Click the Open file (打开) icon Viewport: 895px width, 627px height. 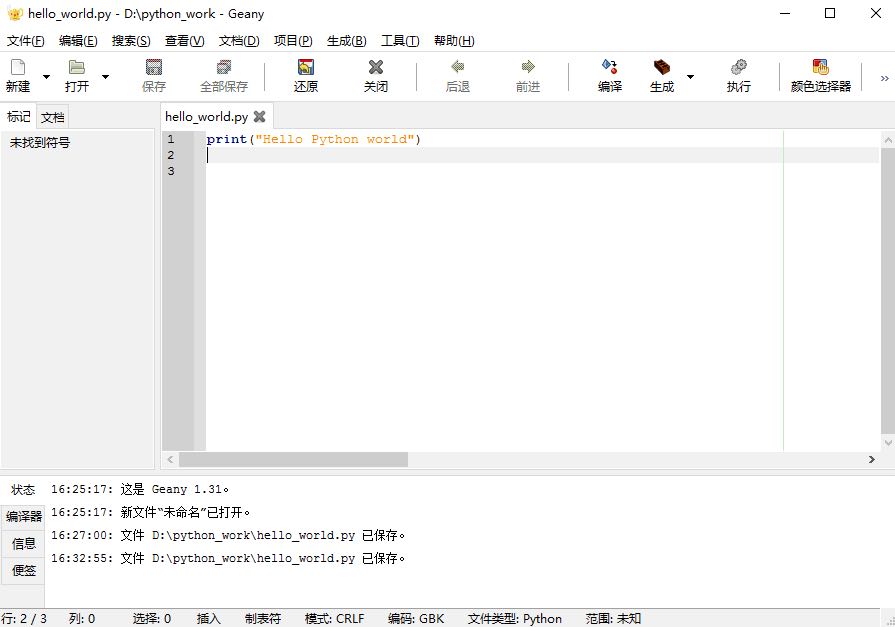76,67
